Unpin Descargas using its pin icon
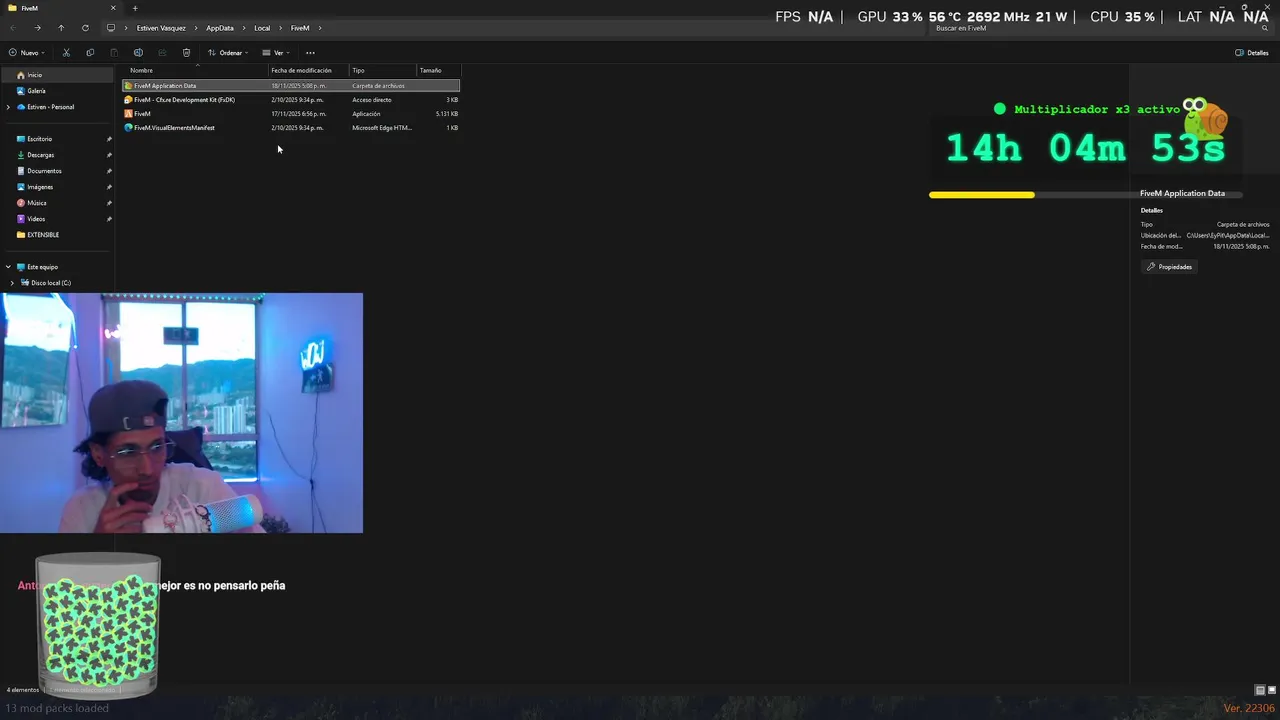The height and width of the screenshot is (720, 1280). click(109, 155)
